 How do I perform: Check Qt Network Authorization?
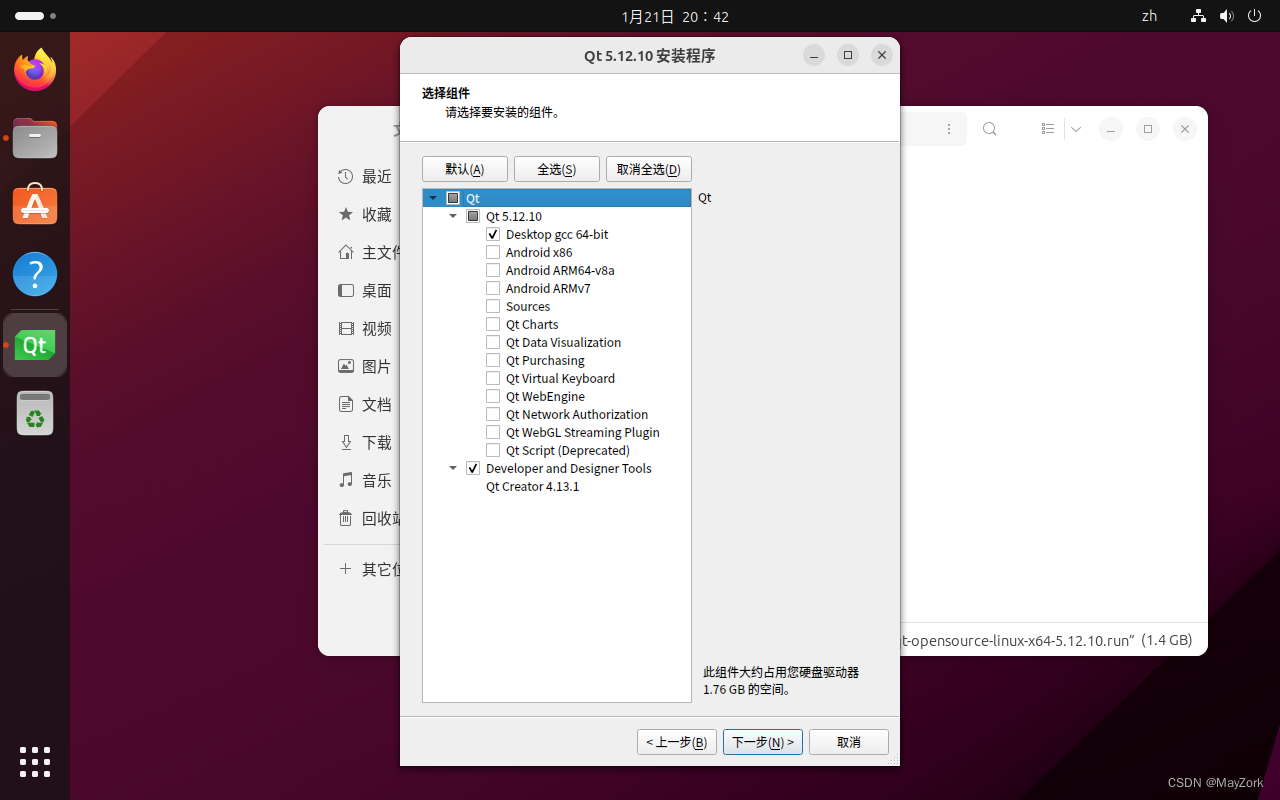(493, 415)
